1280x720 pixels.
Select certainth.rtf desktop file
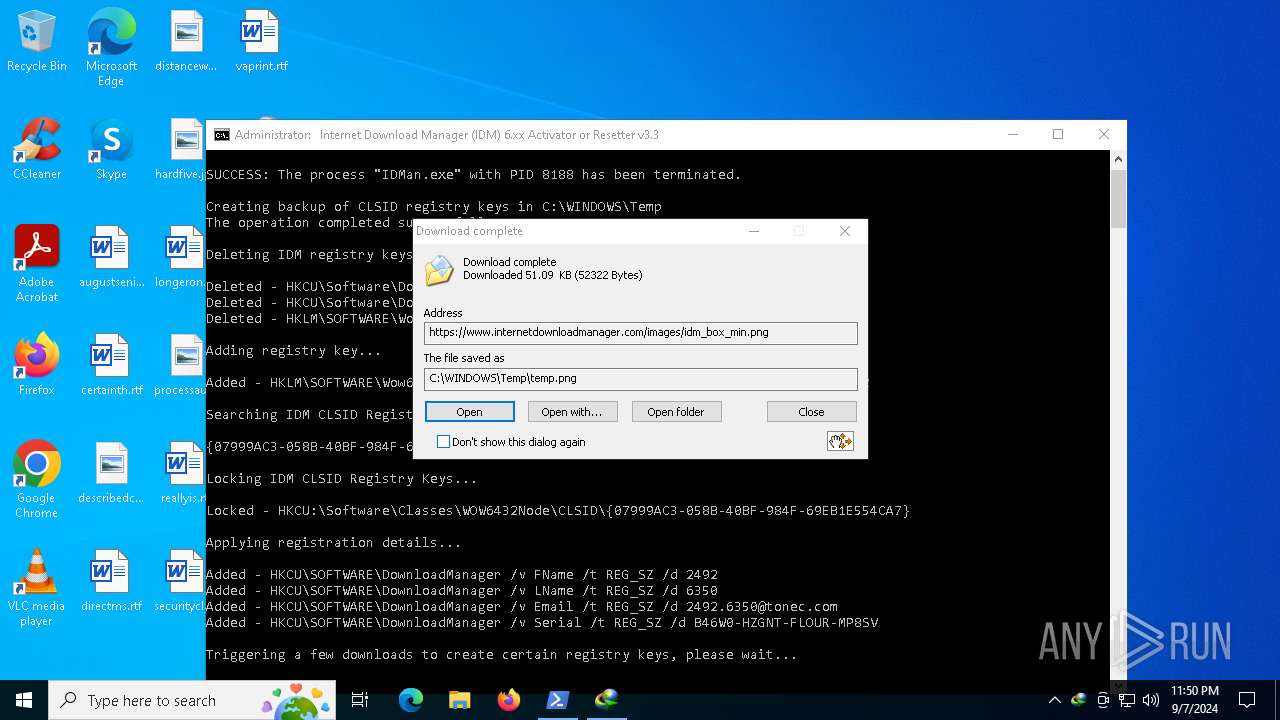point(111,365)
